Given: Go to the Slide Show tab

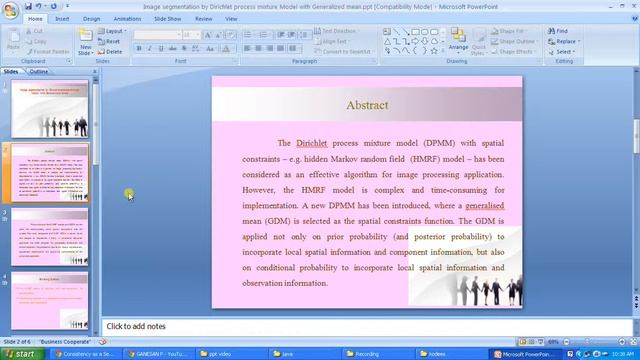Looking at the screenshot, I should (x=167, y=19).
